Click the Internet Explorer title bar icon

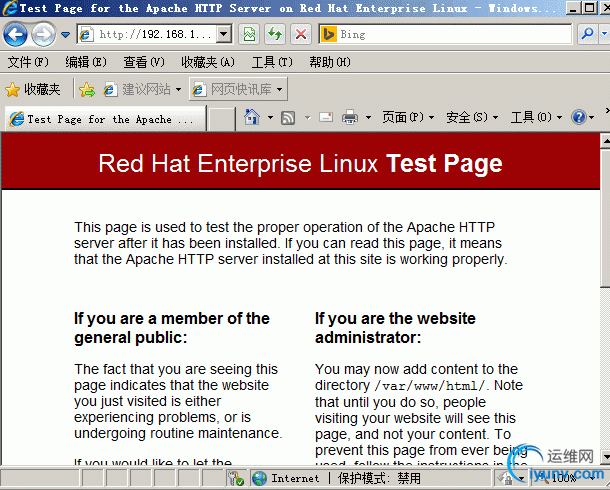pyautogui.click(x=10, y=8)
